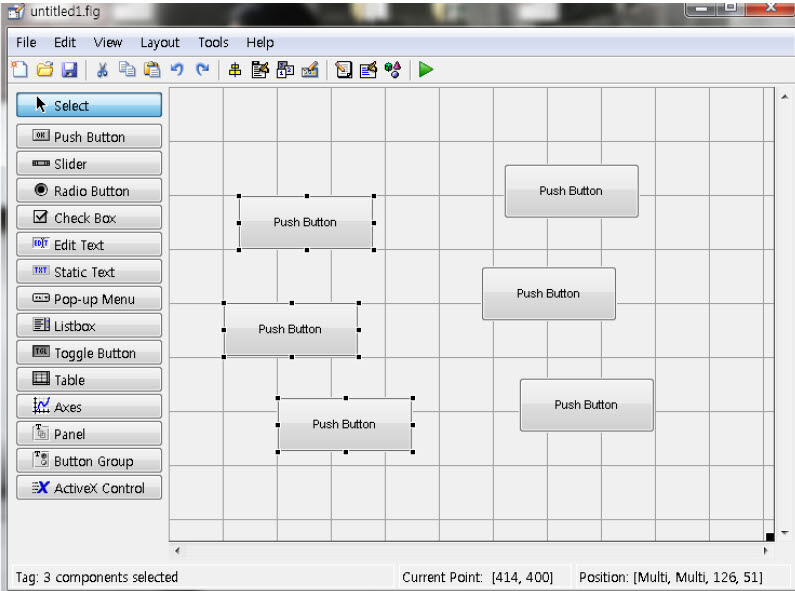Open the M-file Editor icon

(x=344, y=69)
